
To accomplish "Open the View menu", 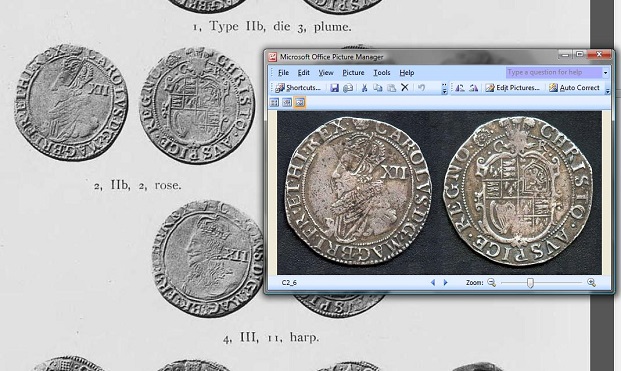I will tap(326, 72).
